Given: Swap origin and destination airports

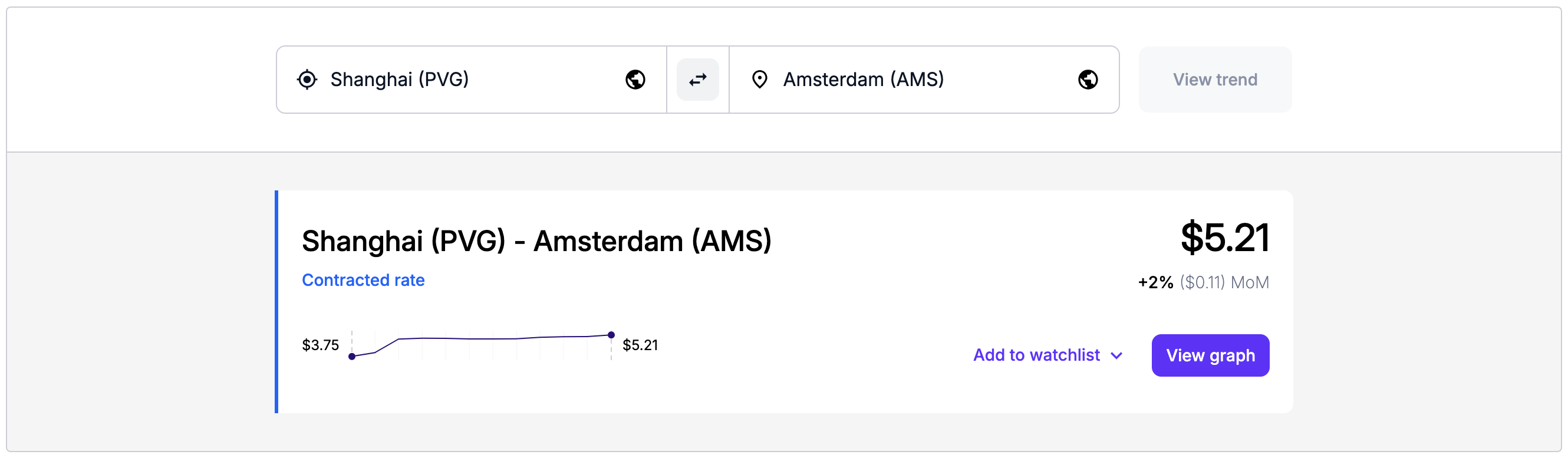Looking at the screenshot, I should pyautogui.click(x=697, y=80).
